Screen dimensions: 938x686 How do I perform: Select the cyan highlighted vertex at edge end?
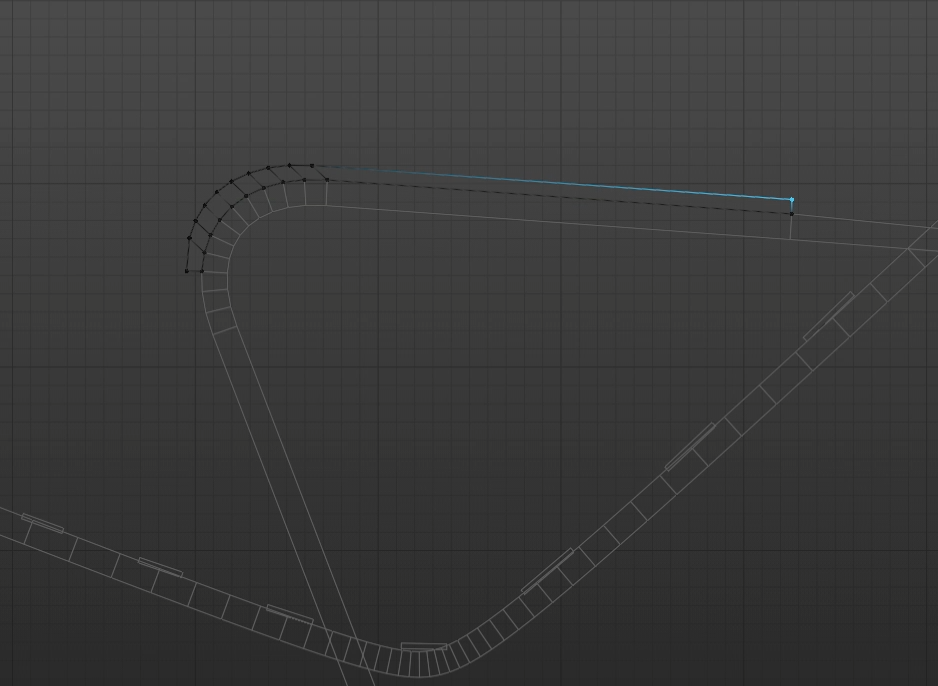pos(791,200)
